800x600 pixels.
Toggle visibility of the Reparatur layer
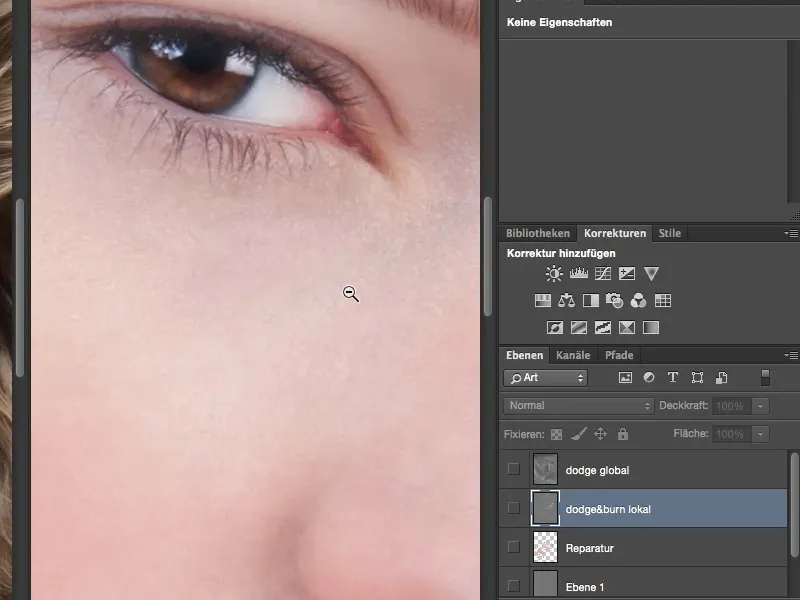514,548
